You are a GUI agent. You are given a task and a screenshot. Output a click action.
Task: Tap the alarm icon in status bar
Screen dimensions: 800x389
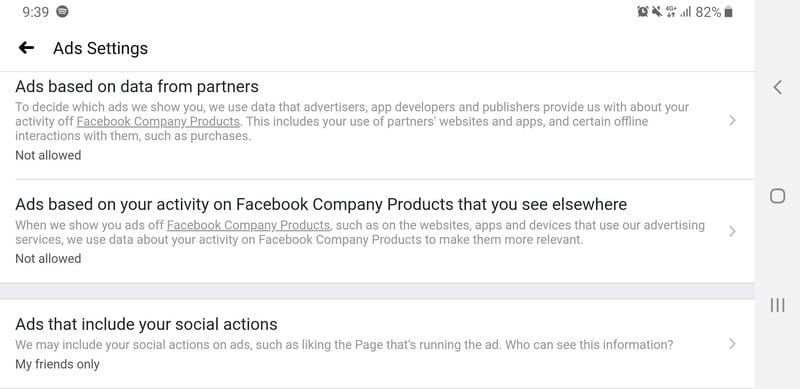tap(642, 12)
